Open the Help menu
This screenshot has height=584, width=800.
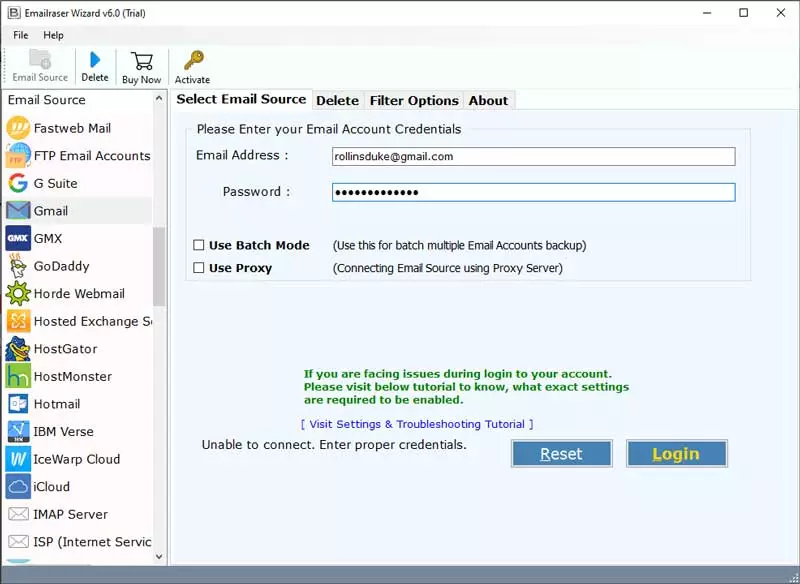(x=53, y=35)
